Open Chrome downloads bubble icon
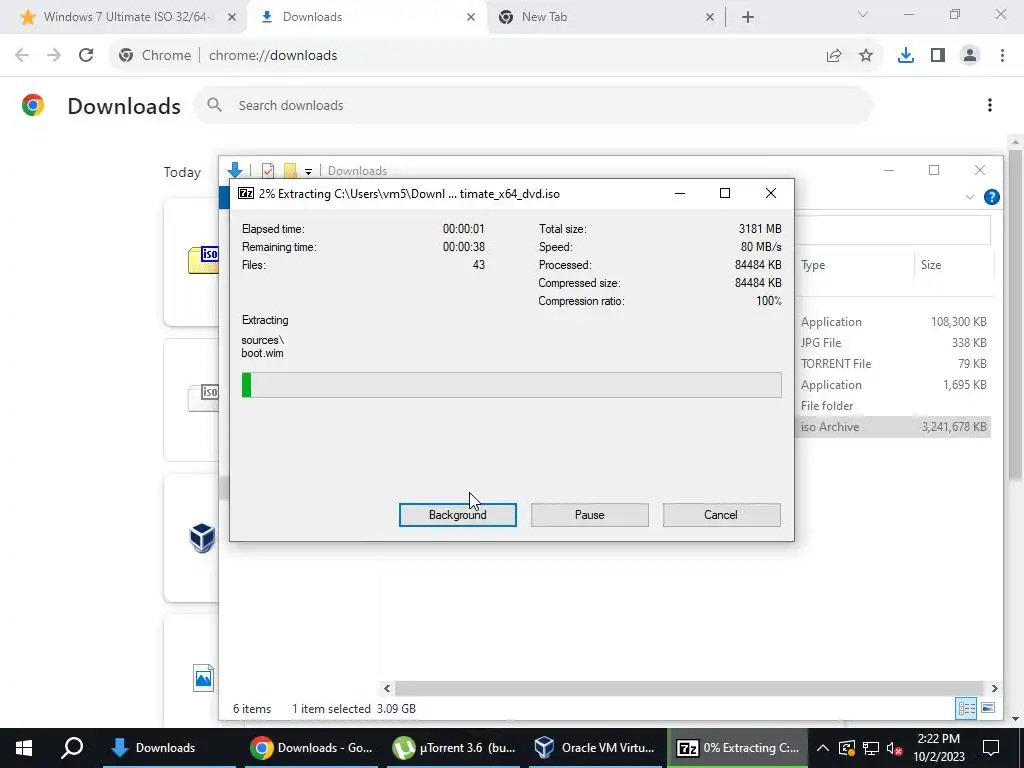Screen dimensions: 1024x768 point(906,56)
